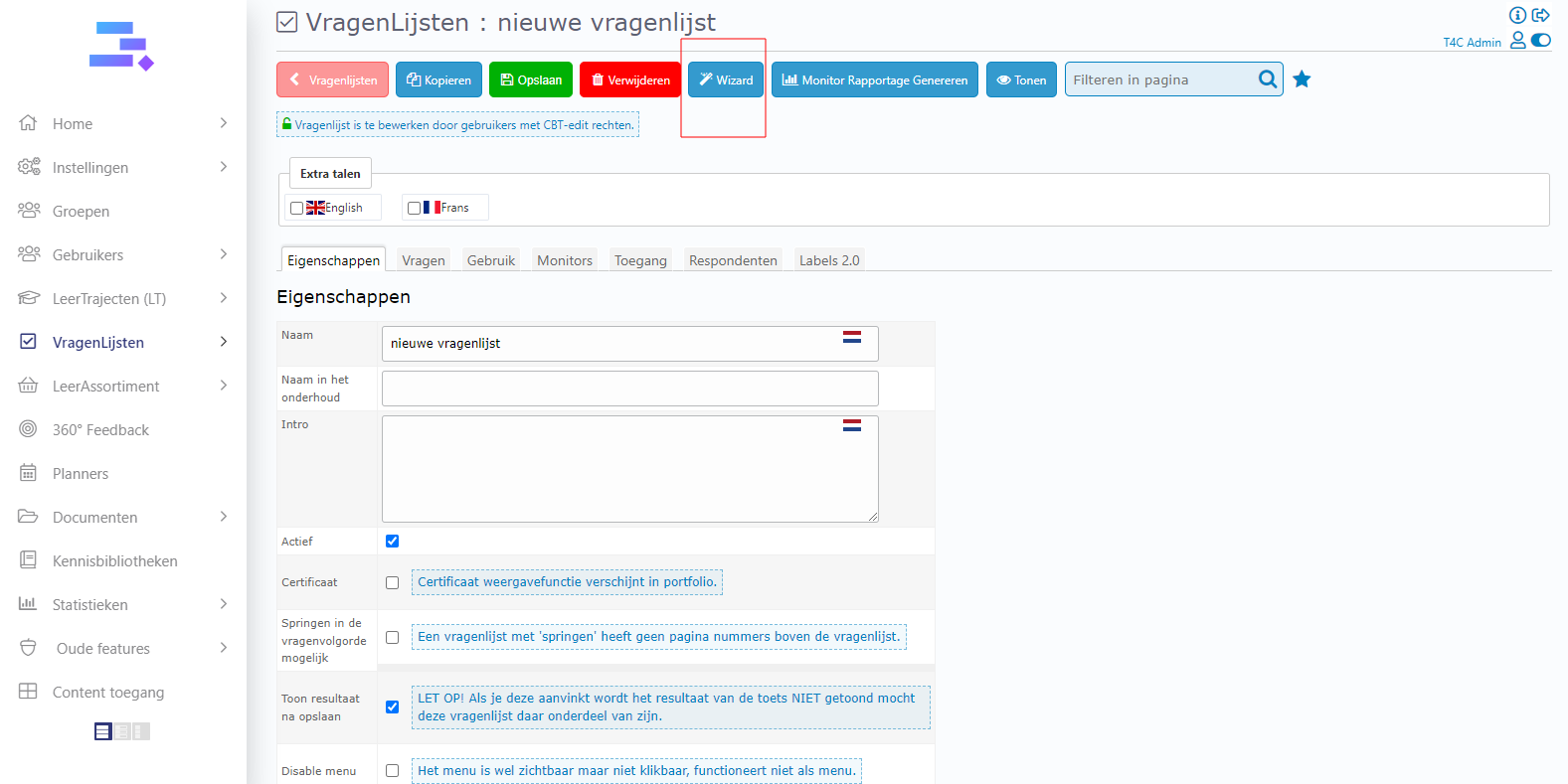Open the user profile icon
Image resolution: width=1568 pixels, height=784 pixels.
(x=1518, y=41)
